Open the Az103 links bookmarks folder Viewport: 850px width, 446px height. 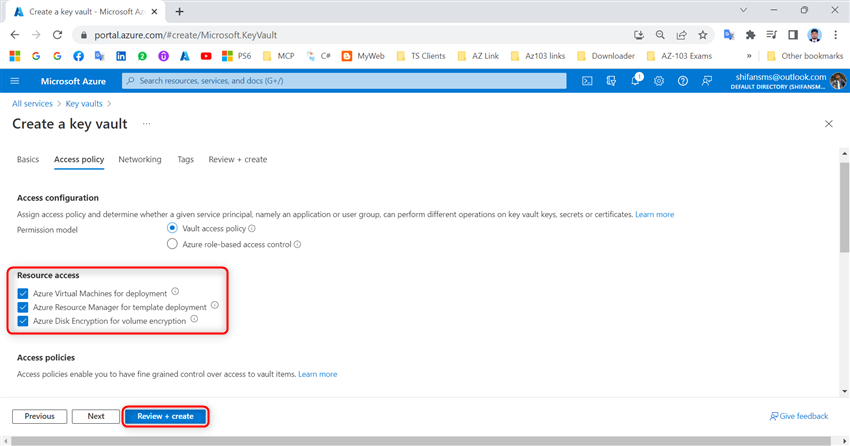(x=538, y=56)
